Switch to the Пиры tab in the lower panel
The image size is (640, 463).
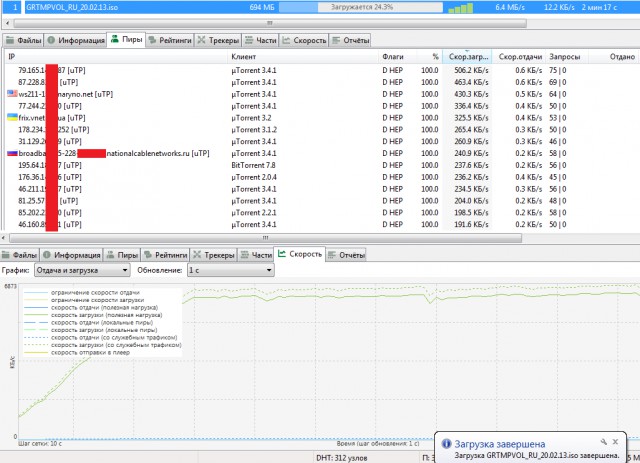[122, 255]
